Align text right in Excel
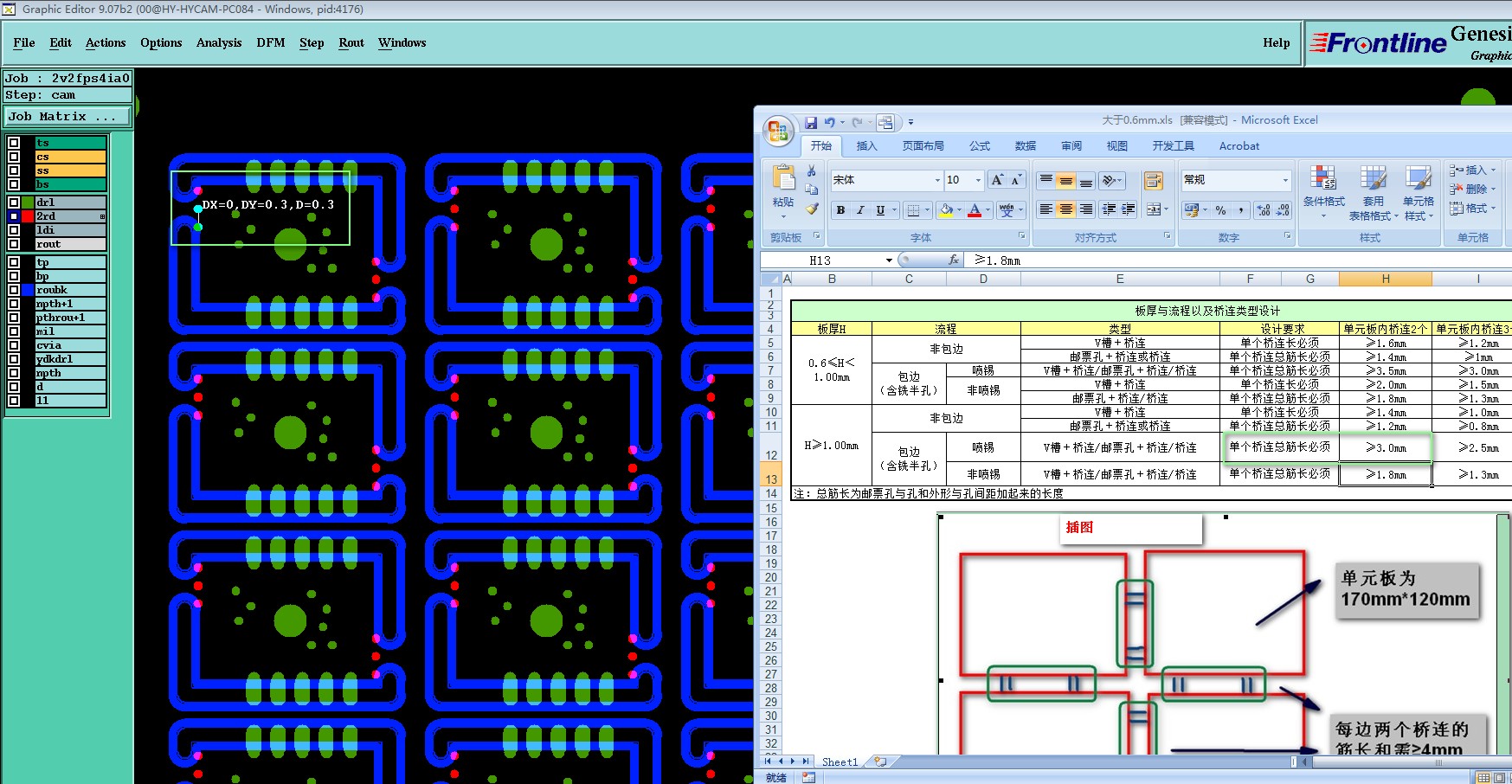 point(1086,209)
